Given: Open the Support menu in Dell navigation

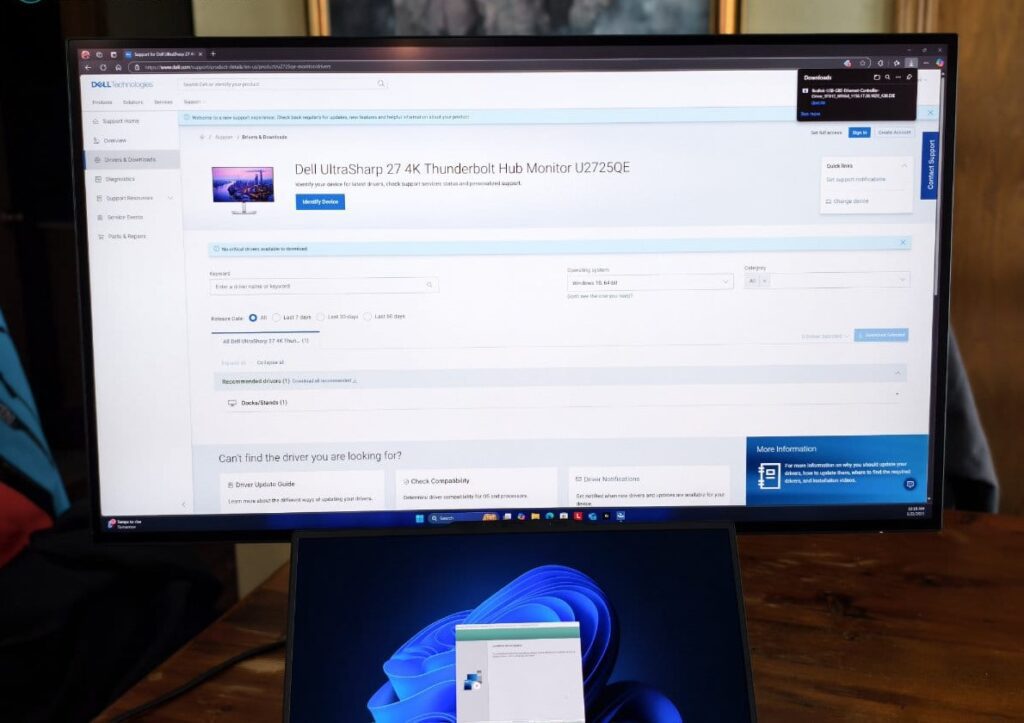Looking at the screenshot, I should [193, 102].
